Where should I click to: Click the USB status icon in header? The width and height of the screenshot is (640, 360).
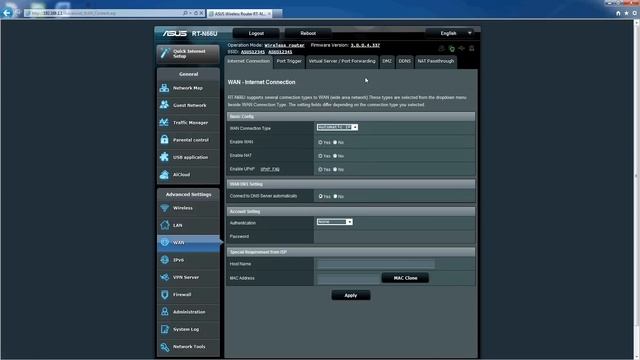[462, 49]
